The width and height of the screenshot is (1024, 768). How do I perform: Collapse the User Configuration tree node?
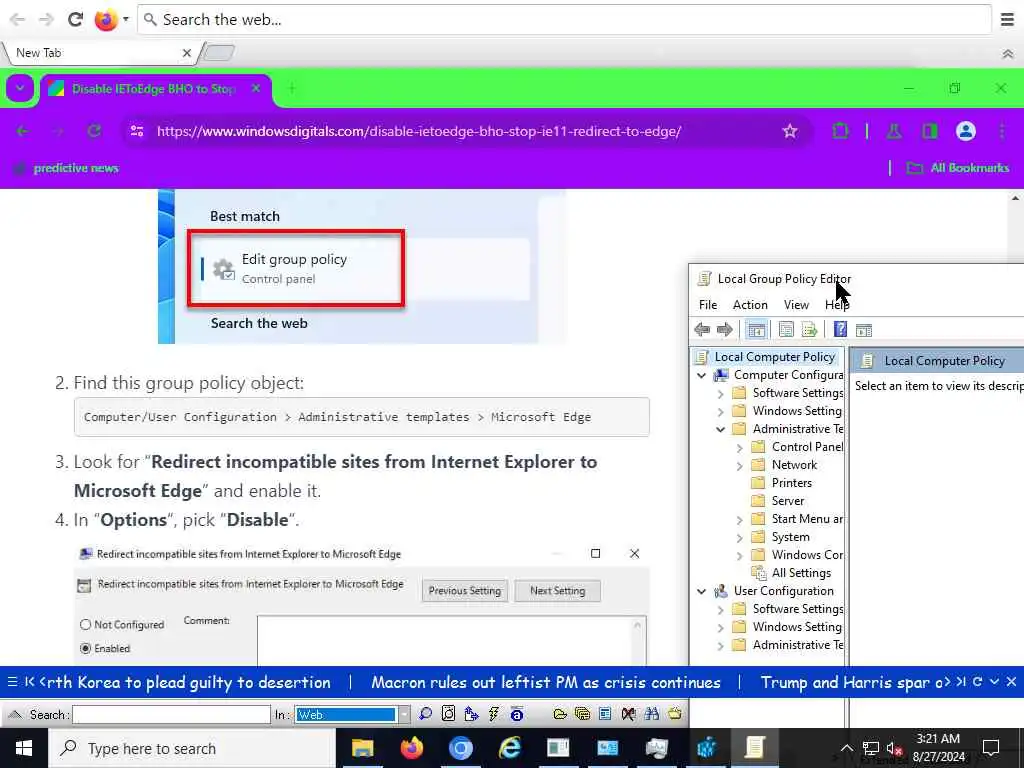(701, 591)
